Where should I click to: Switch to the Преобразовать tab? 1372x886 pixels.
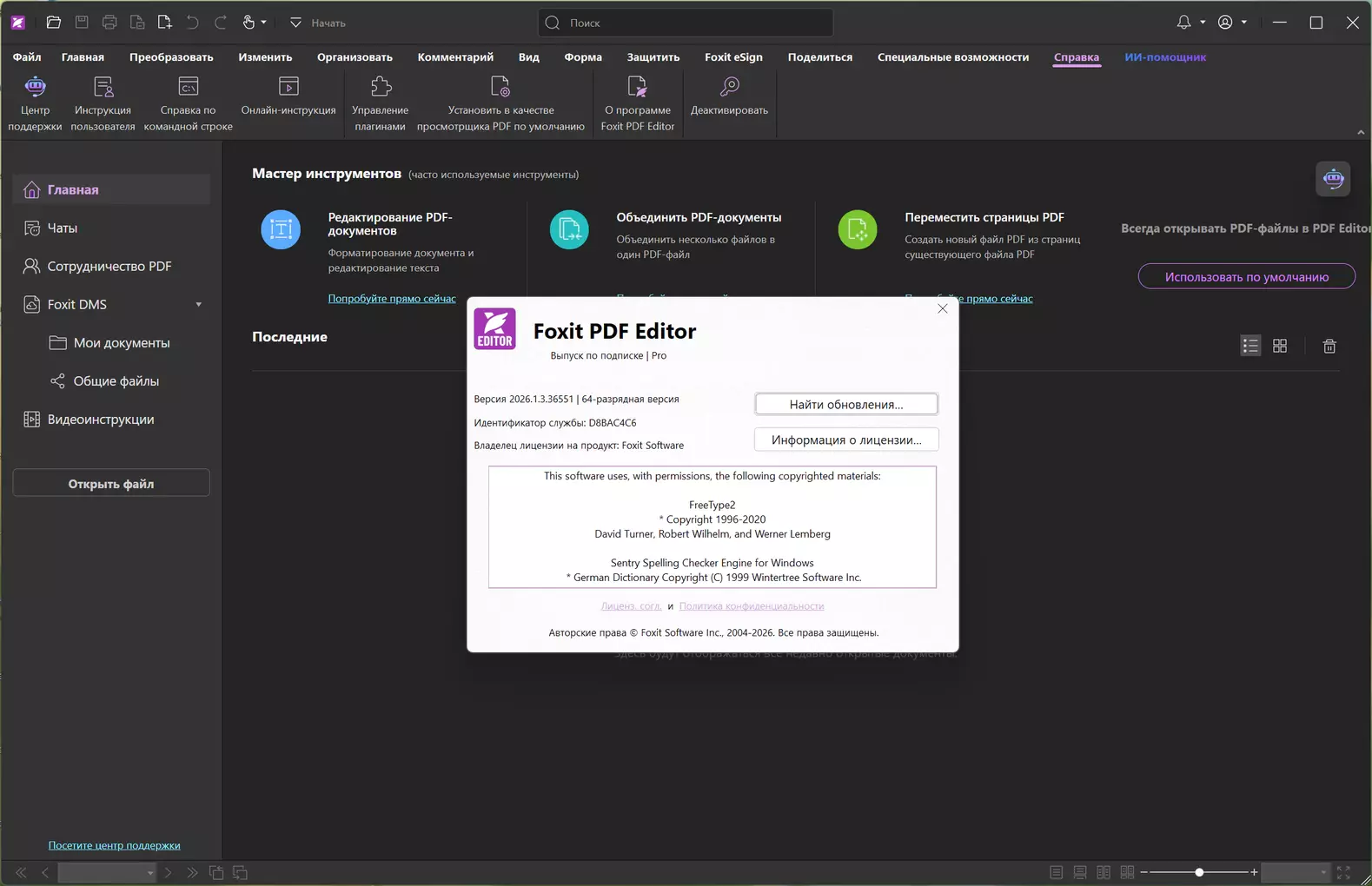(x=171, y=57)
